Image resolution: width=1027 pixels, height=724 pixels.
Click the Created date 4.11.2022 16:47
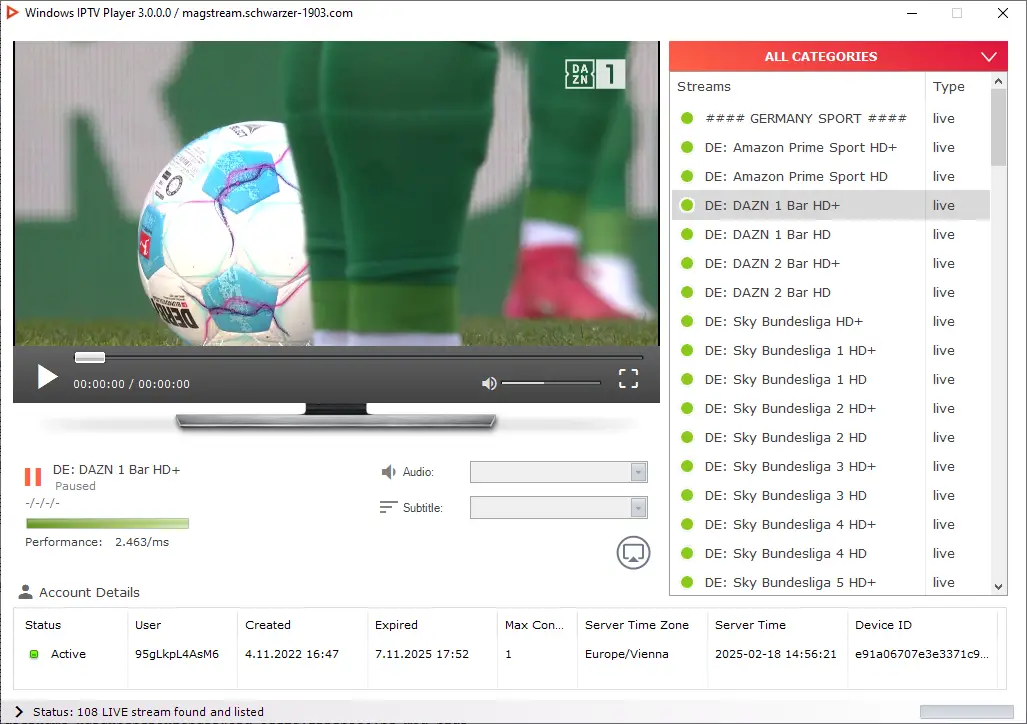[291, 654]
